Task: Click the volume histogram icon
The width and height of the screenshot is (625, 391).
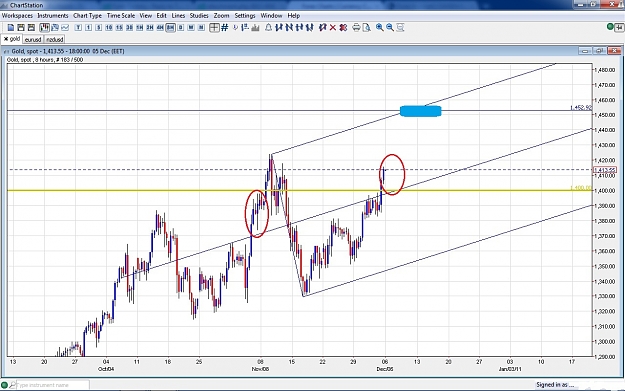Action: coord(256,28)
